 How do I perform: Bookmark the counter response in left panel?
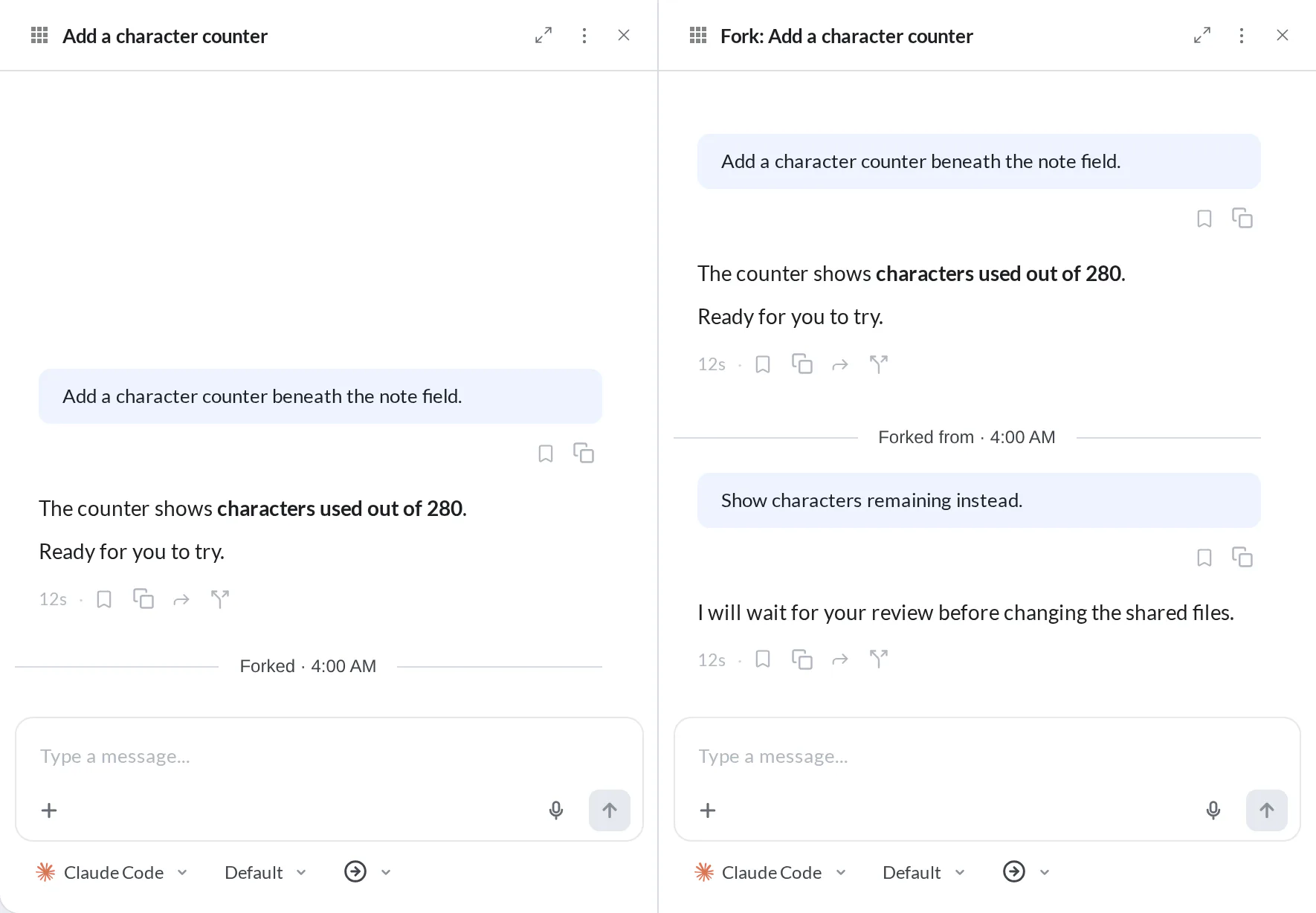[104, 599]
